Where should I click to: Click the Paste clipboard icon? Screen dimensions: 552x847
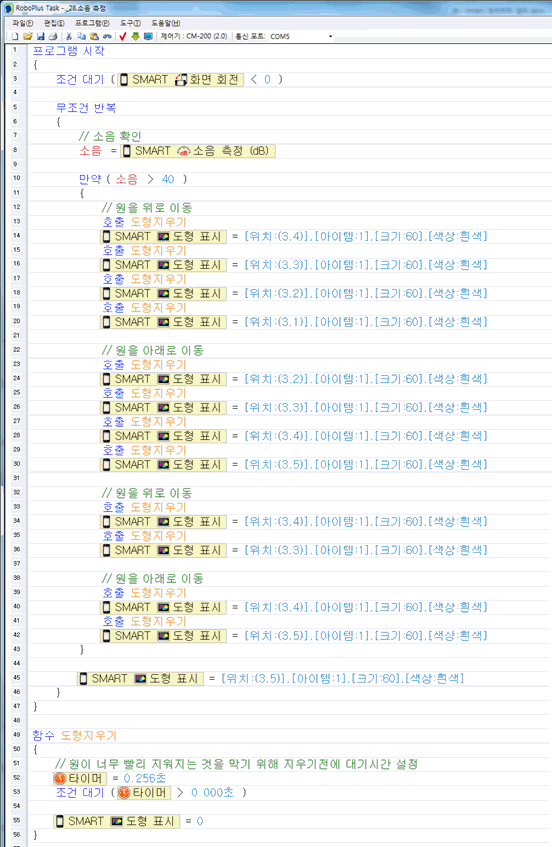point(94,36)
